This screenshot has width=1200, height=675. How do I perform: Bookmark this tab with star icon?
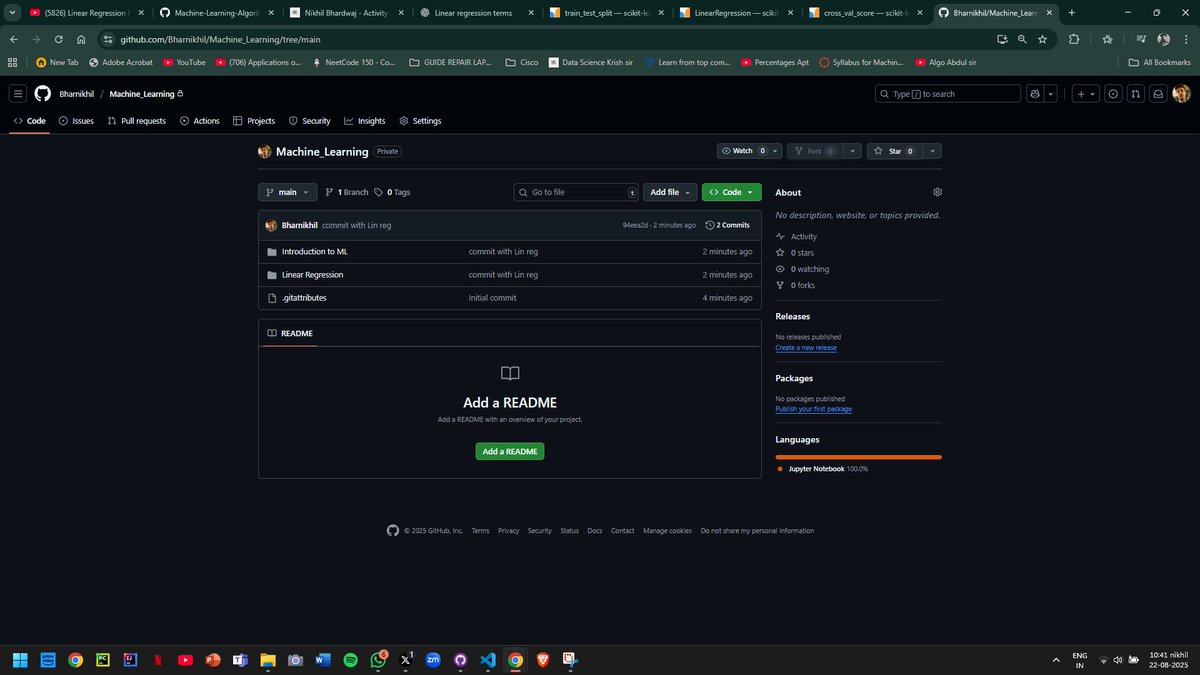point(1043,39)
